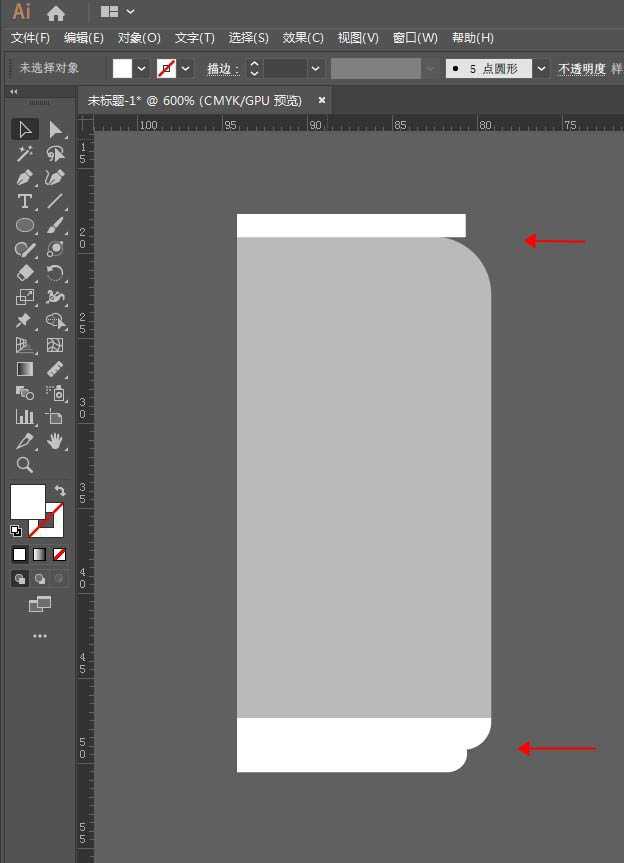624x863 pixels.
Task: Swap fill and stroke colors
Action: (x=59, y=491)
